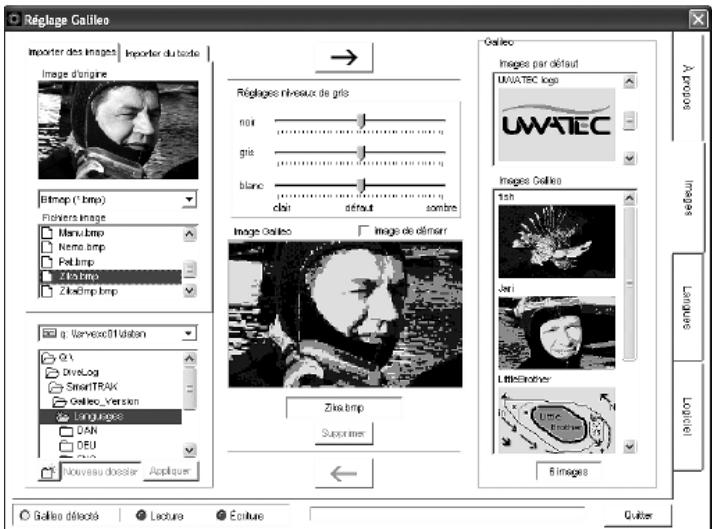This screenshot has height=529, width=712.
Task: Open the À propos side tab
Action: pyautogui.click(x=687, y=87)
